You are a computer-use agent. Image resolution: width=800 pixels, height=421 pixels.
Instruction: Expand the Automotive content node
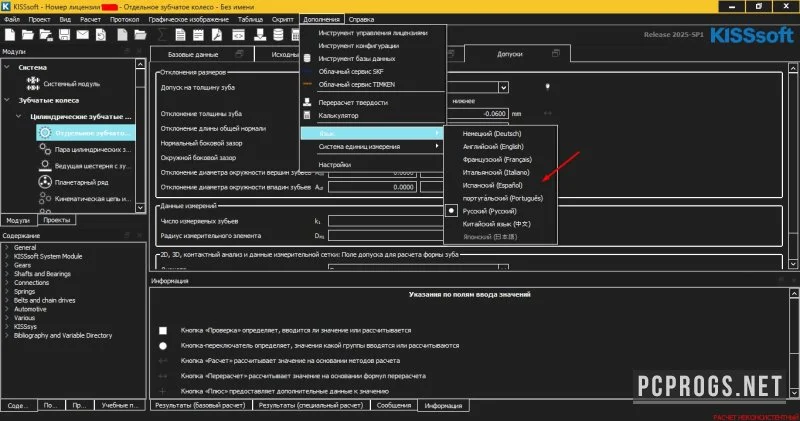[x=7, y=309]
